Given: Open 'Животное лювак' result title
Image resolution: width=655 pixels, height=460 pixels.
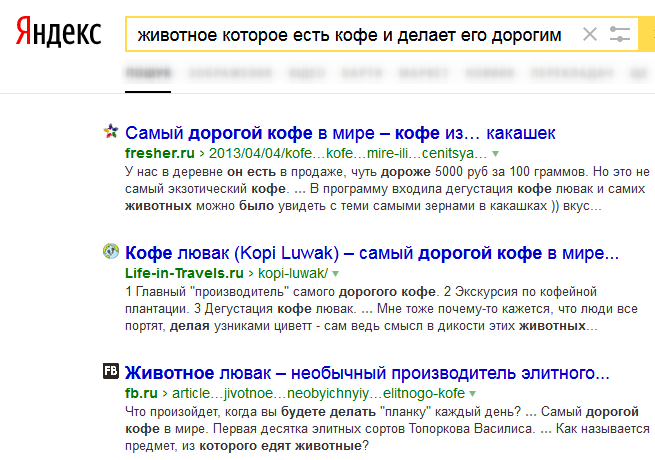Looking at the screenshot, I should (x=367, y=373).
